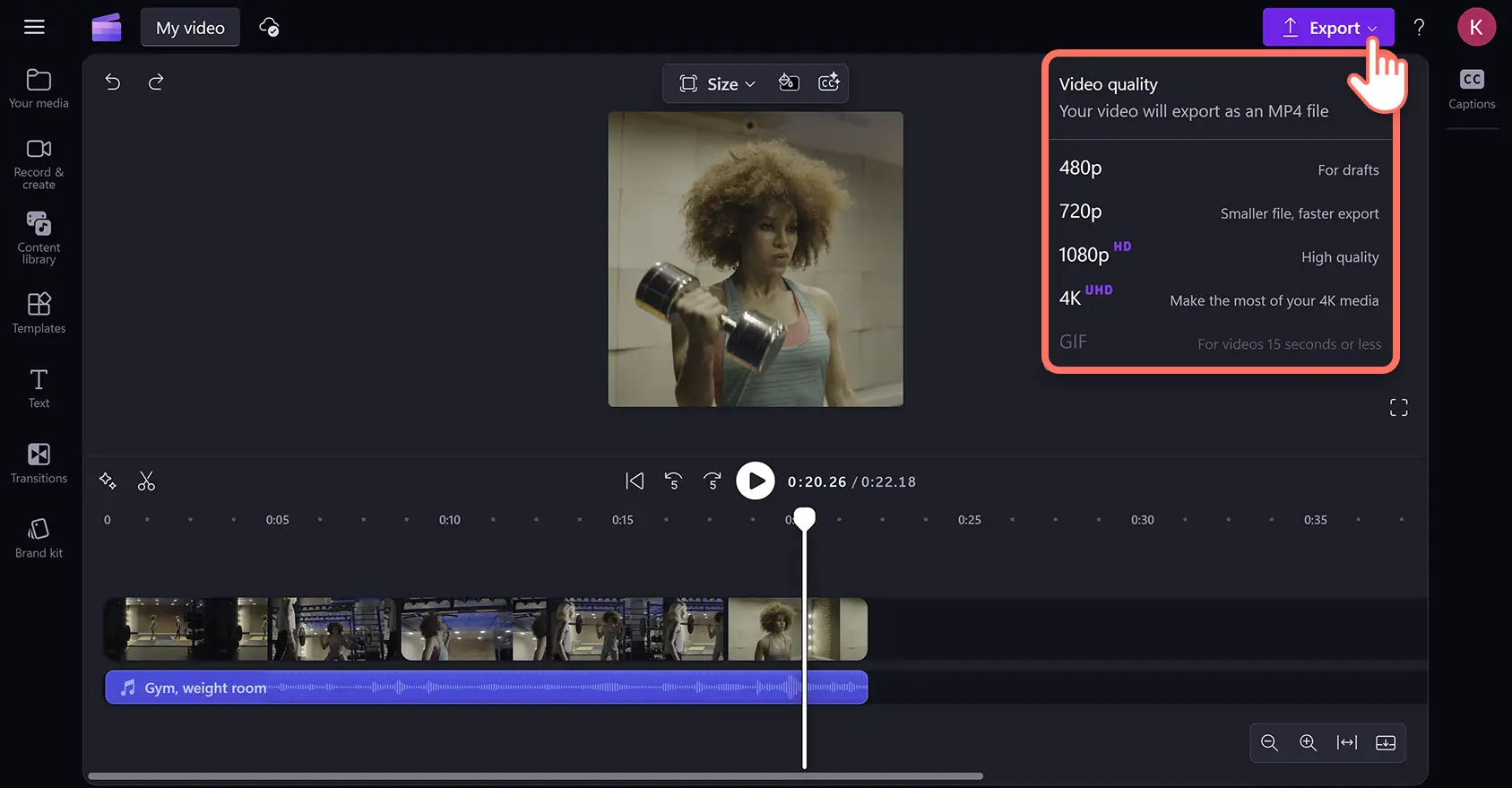
Task: Open Text panel
Action: (39, 388)
